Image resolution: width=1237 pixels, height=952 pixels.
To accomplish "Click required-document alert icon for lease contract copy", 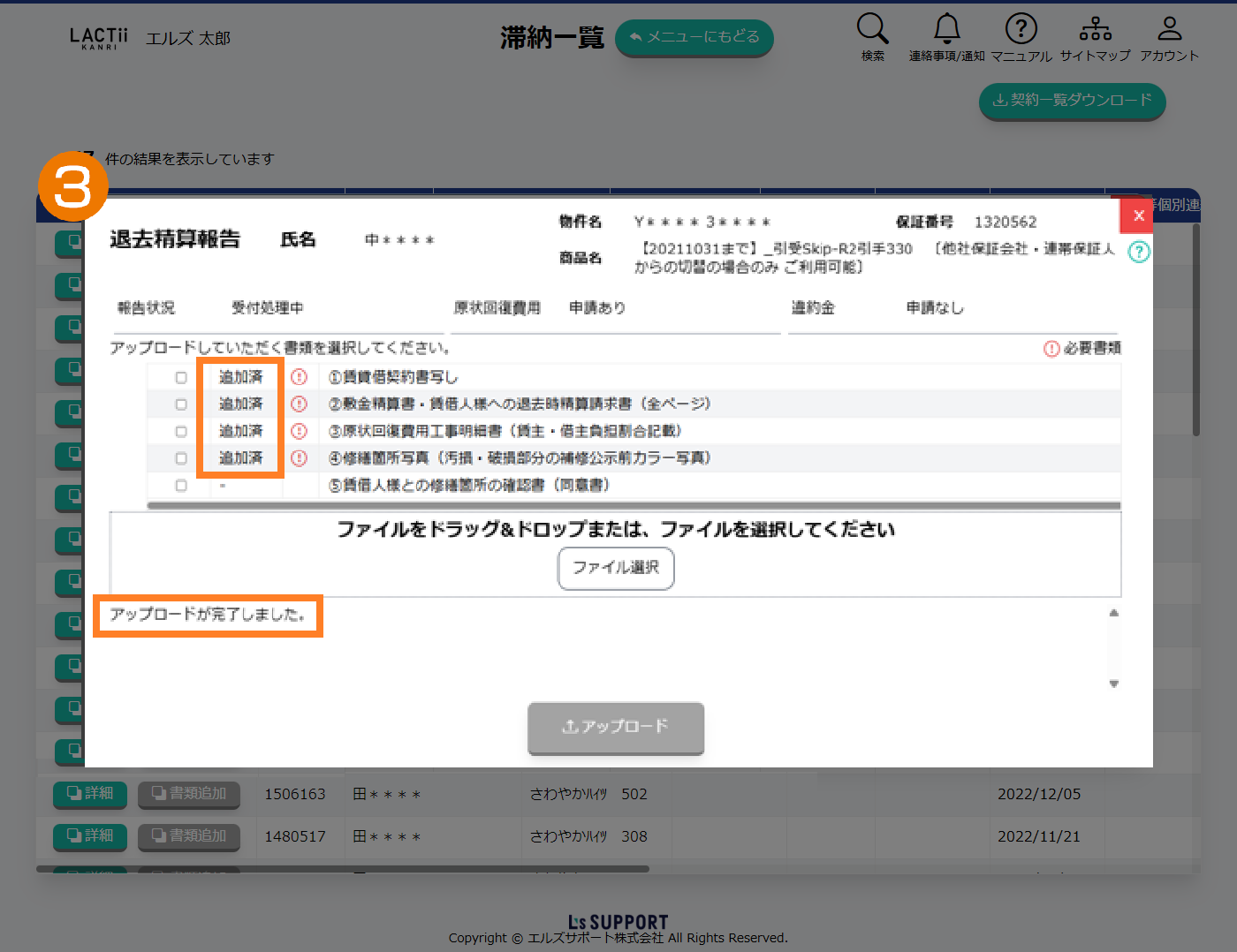I will 300,377.
